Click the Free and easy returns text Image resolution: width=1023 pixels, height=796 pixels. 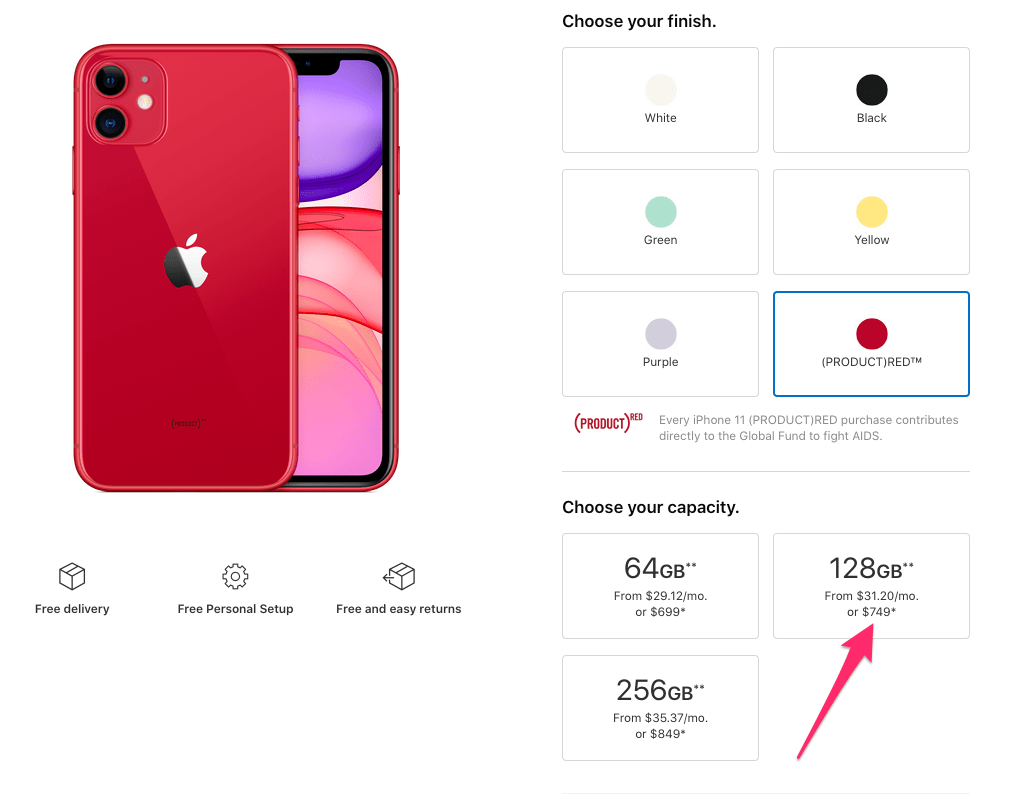(x=399, y=609)
